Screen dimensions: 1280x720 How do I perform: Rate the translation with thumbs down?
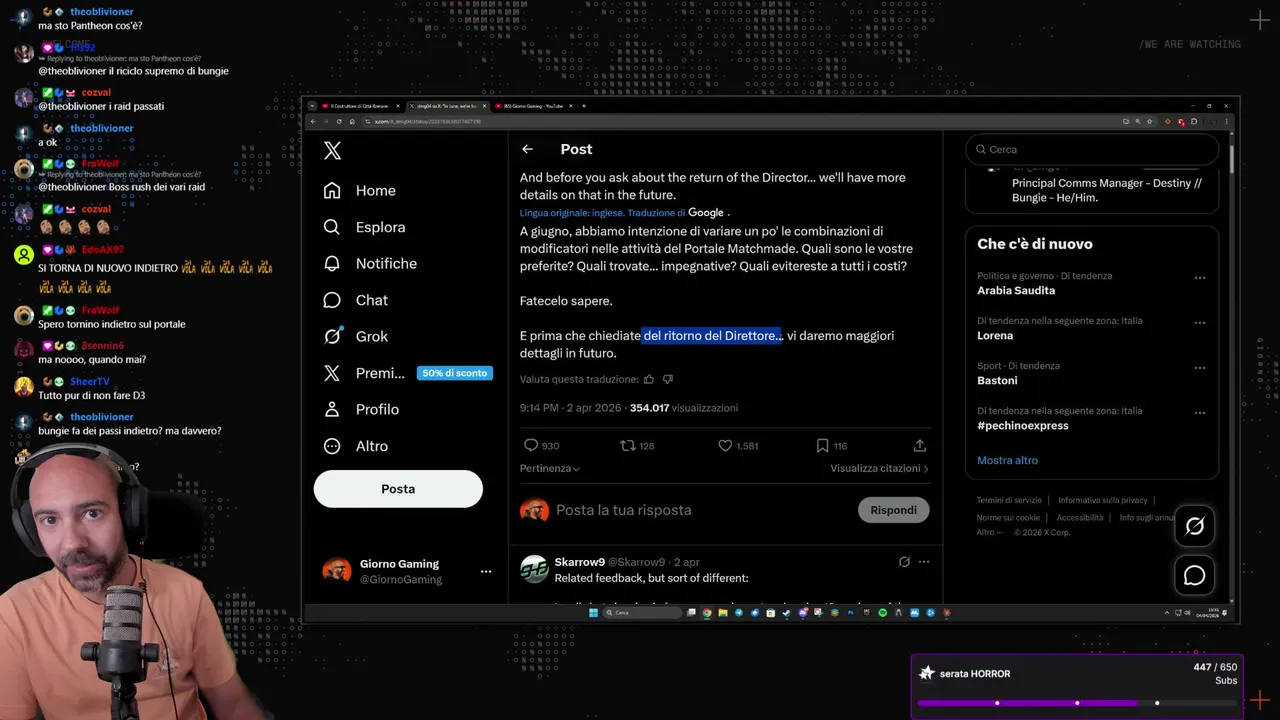coord(668,379)
